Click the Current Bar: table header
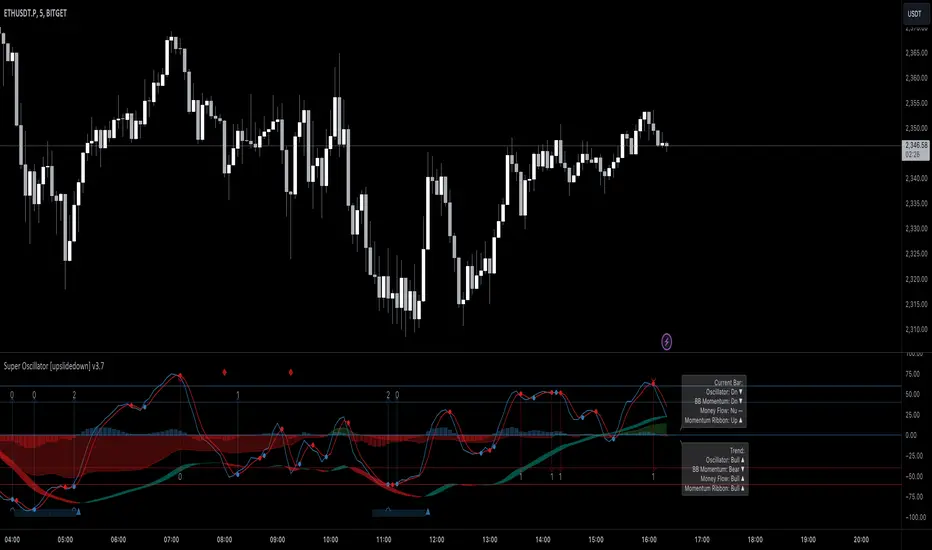The width and height of the screenshot is (932, 550). click(x=728, y=383)
